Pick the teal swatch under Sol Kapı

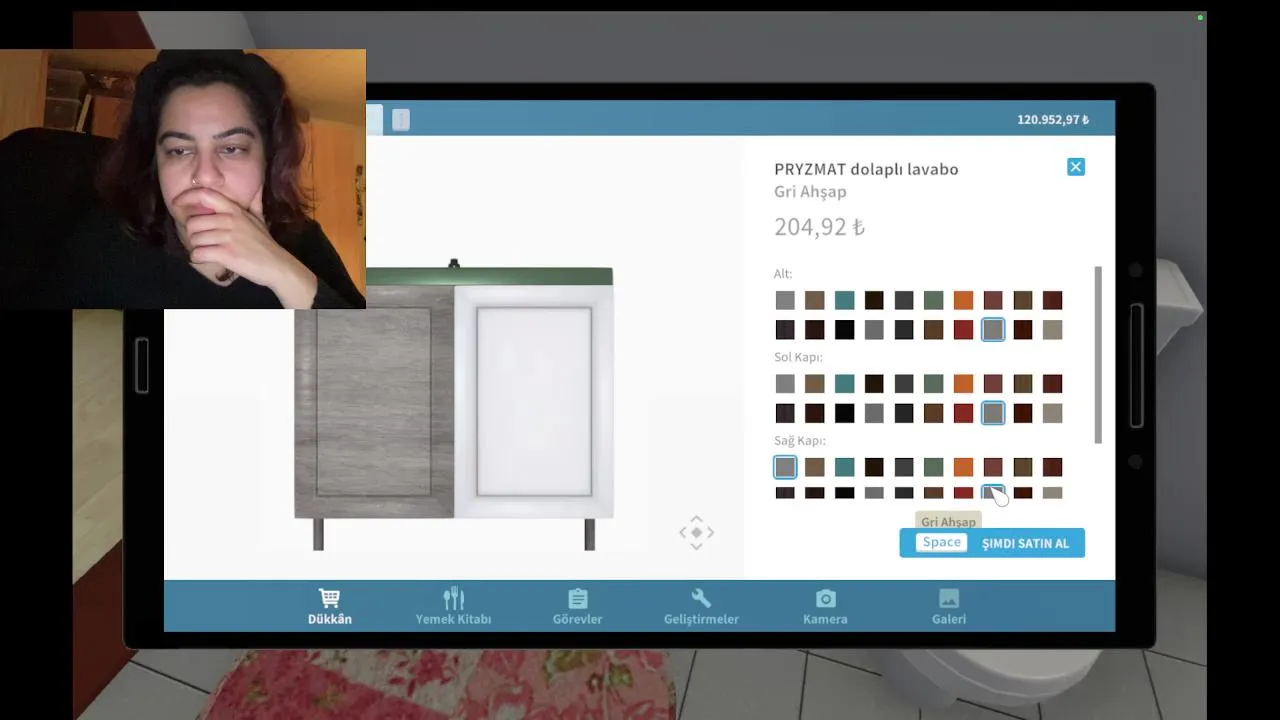[x=845, y=383]
